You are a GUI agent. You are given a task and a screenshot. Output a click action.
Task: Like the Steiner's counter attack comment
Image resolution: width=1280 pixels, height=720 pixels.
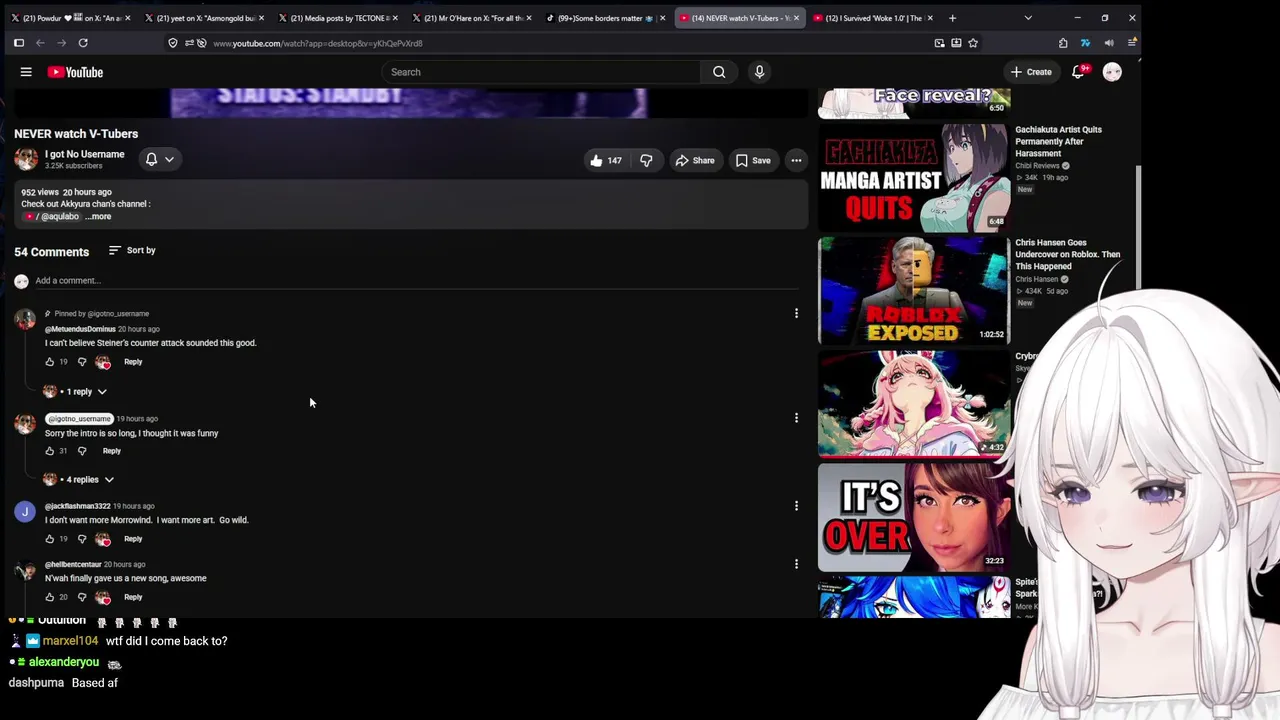click(50, 362)
